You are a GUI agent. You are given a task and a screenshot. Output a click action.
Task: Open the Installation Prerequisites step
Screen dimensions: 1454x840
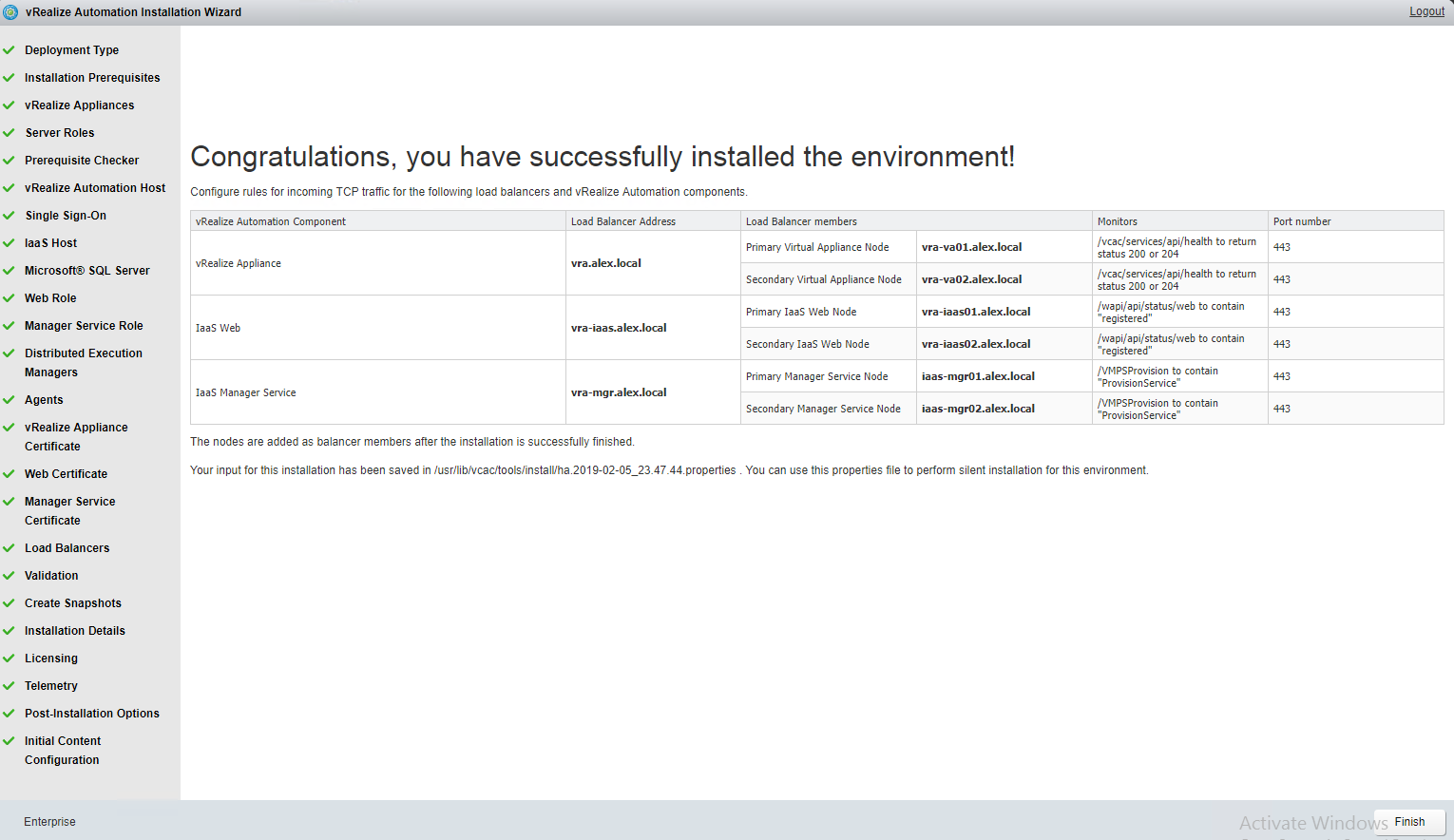92,78
